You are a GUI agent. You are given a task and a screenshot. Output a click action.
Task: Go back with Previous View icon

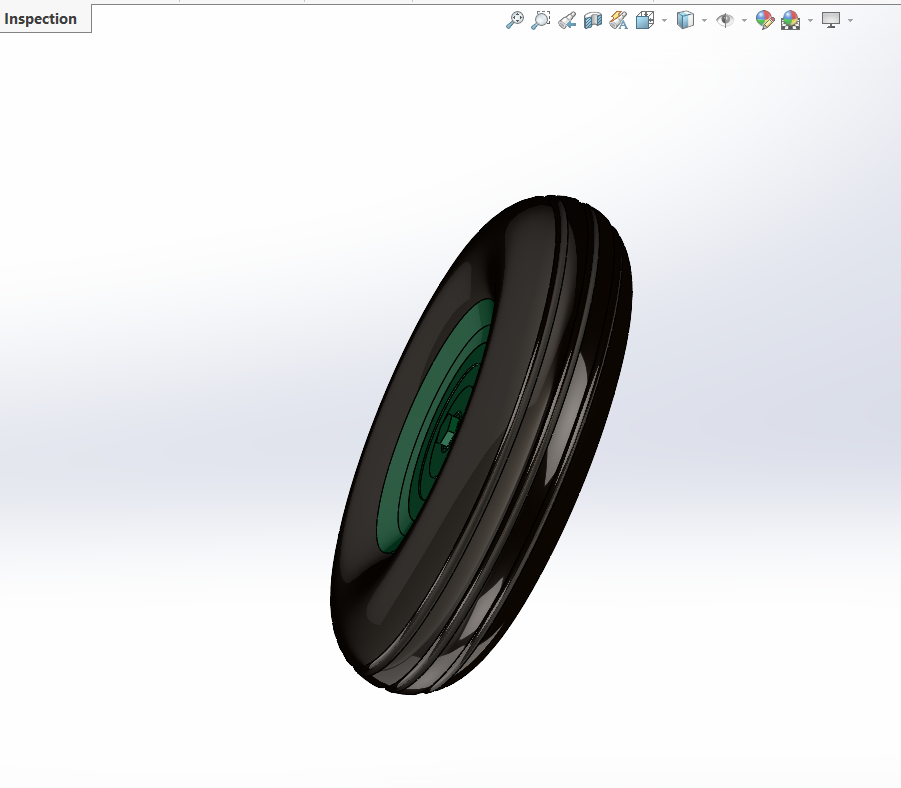(x=567, y=20)
